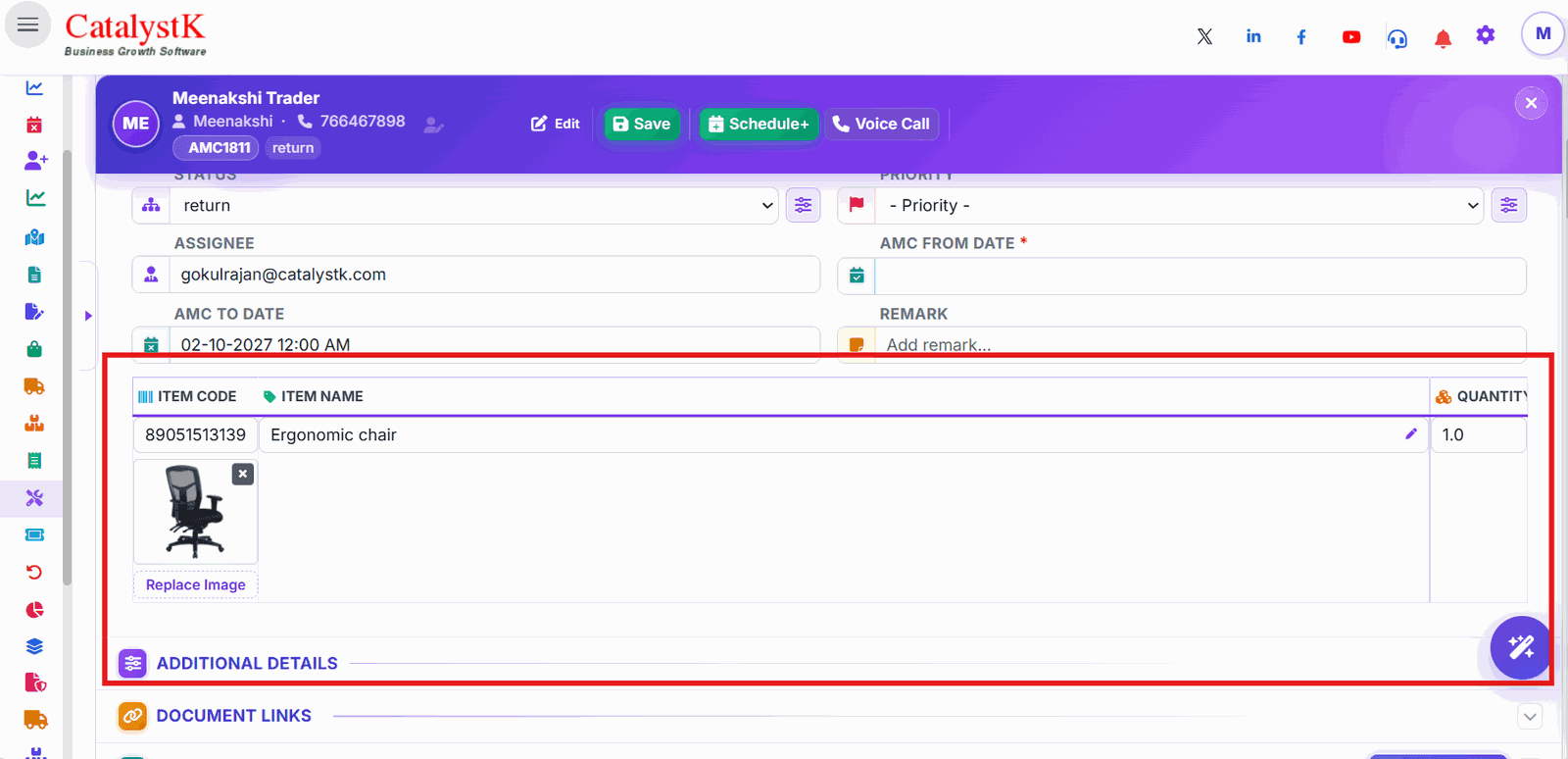Open the LinkedIn icon link
The width and height of the screenshot is (1568, 759).
coord(1253,36)
